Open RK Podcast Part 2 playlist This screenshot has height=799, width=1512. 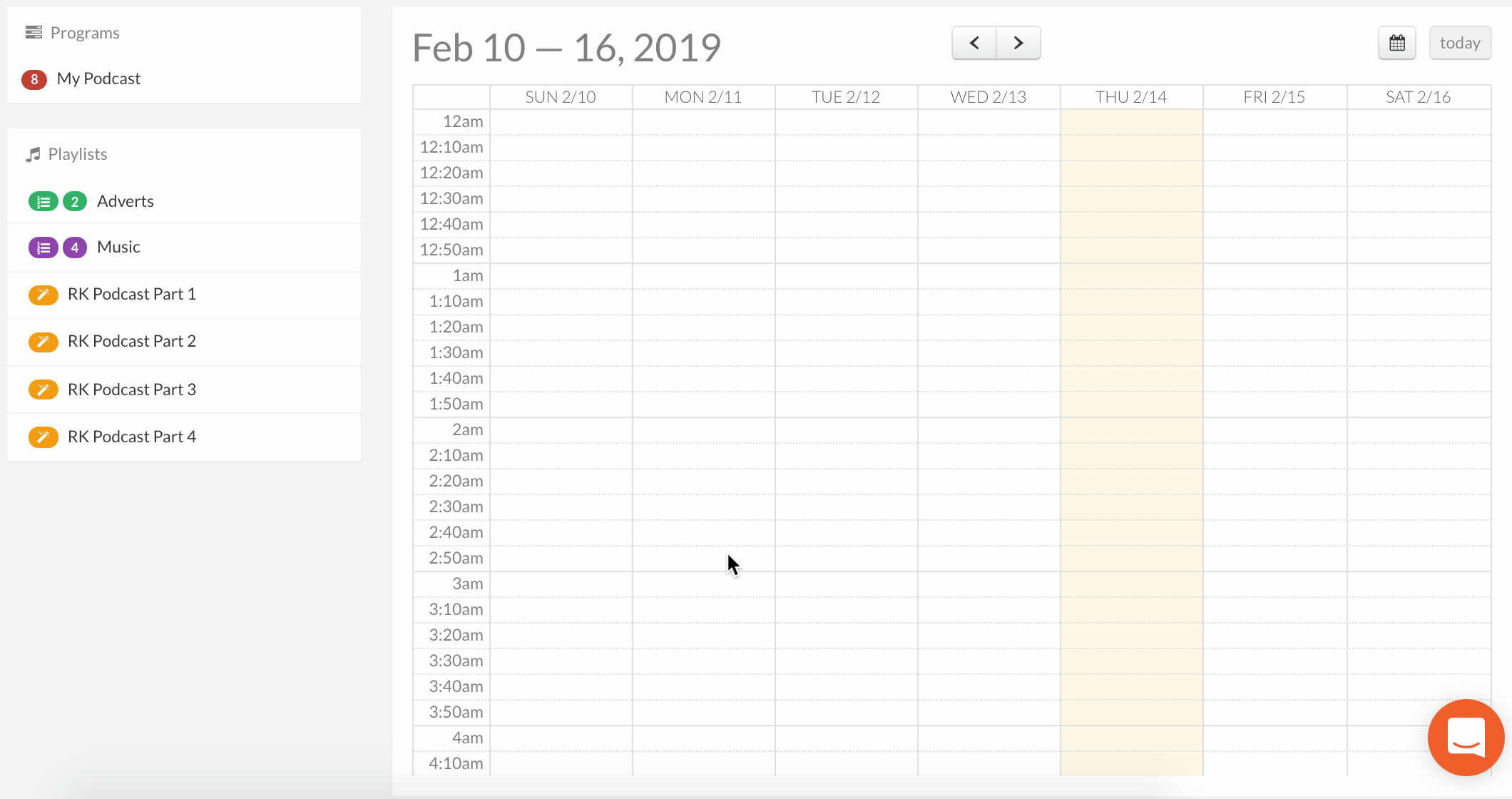[x=132, y=341]
